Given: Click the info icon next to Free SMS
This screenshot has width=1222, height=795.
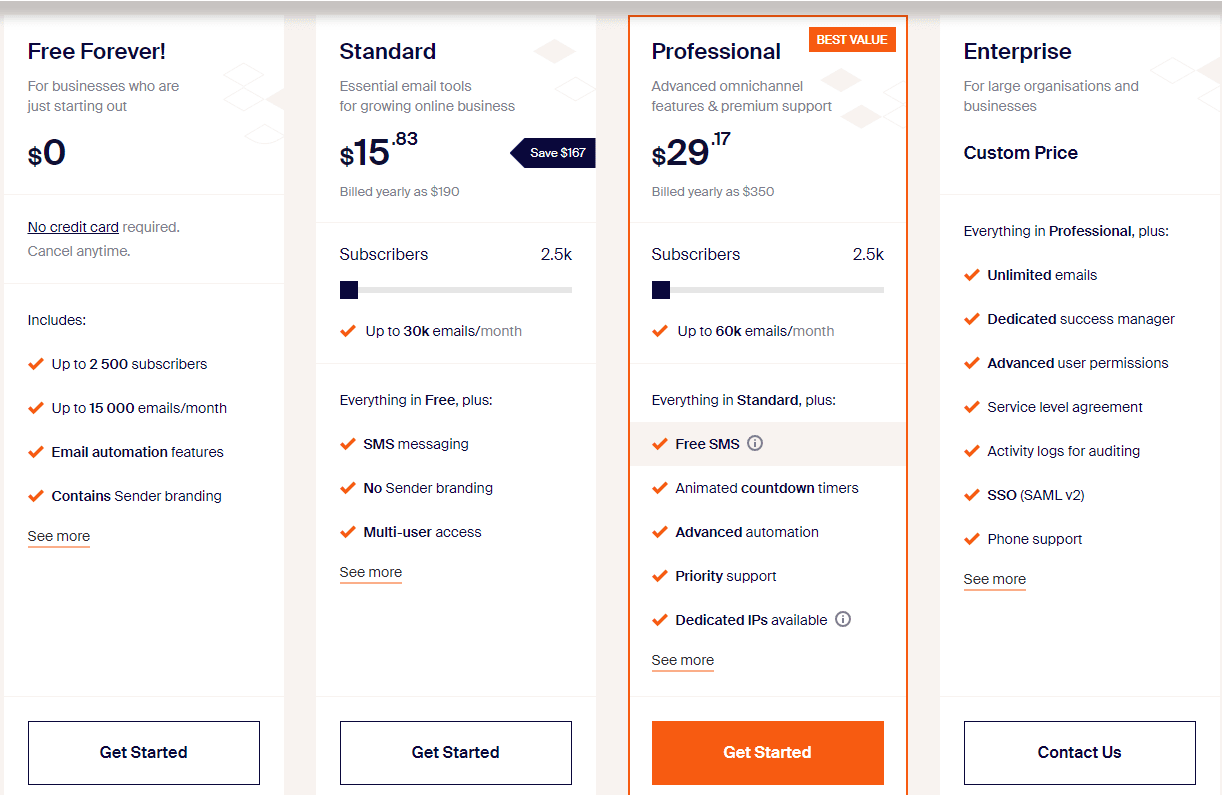Looking at the screenshot, I should point(755,443).
